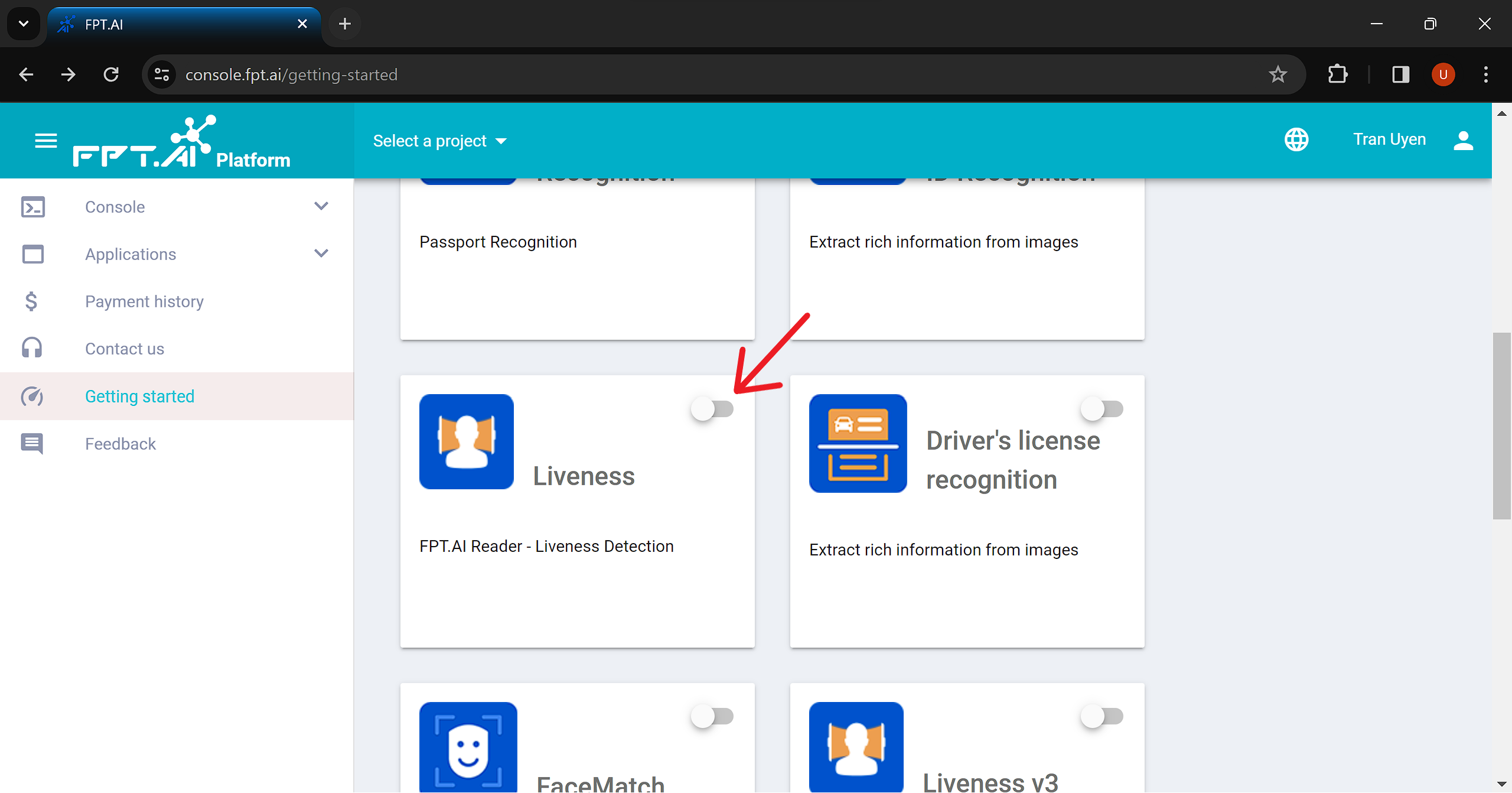Screen dimensions: 1512x793
Task: Click the Payment history dollar icon
Action: point(31,301)
